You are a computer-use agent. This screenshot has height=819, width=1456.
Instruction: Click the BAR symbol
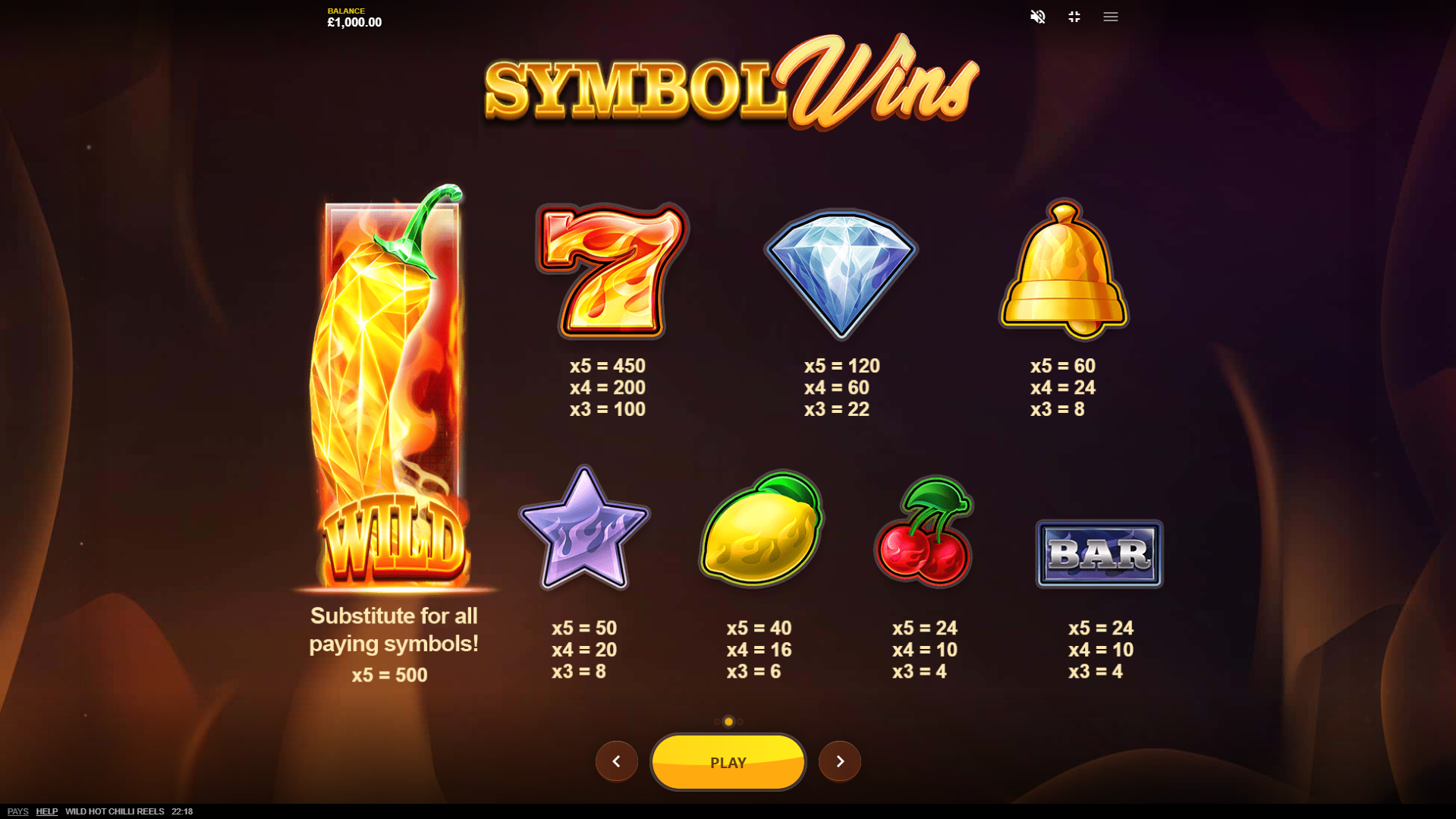(x=1099, y=553)
